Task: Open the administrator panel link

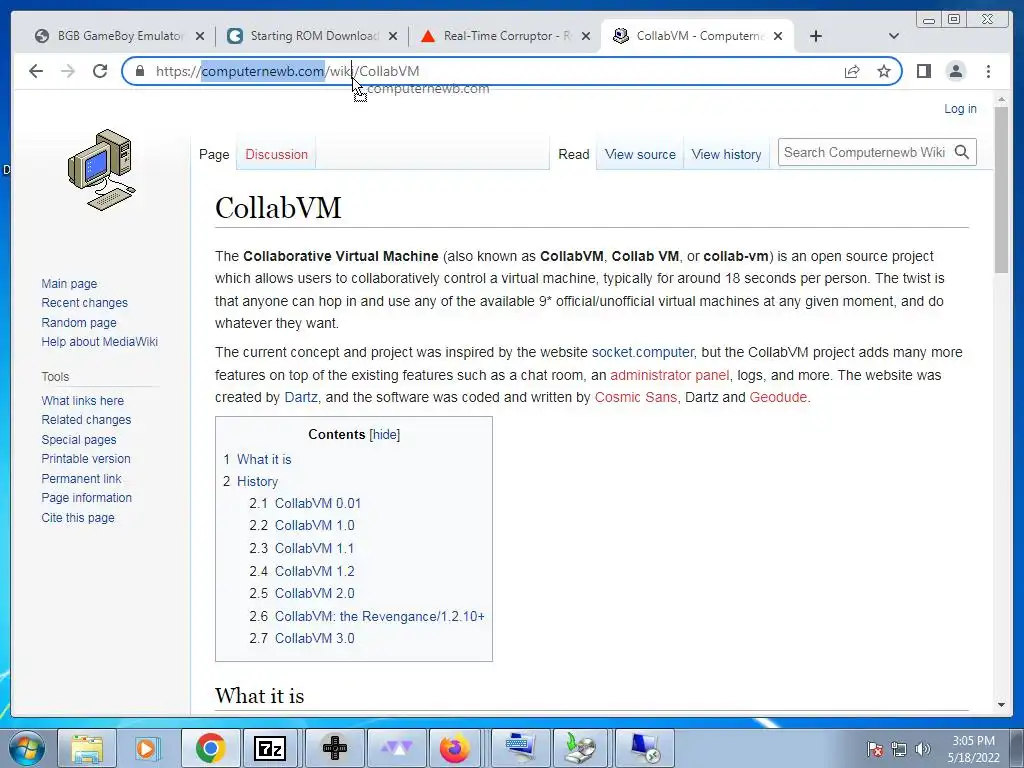Action: point(669,375)
